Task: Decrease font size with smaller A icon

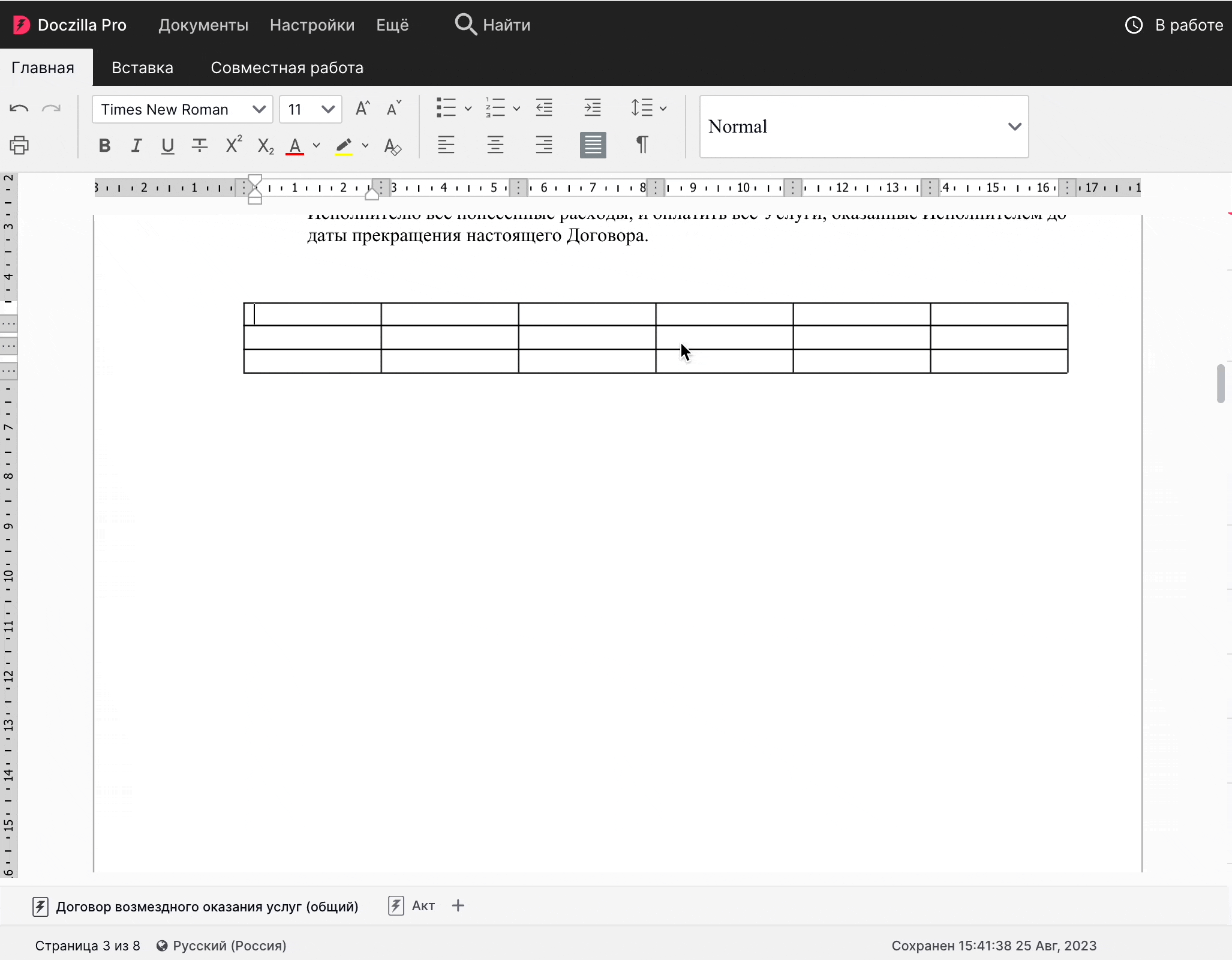Action: tap(393, 109)
